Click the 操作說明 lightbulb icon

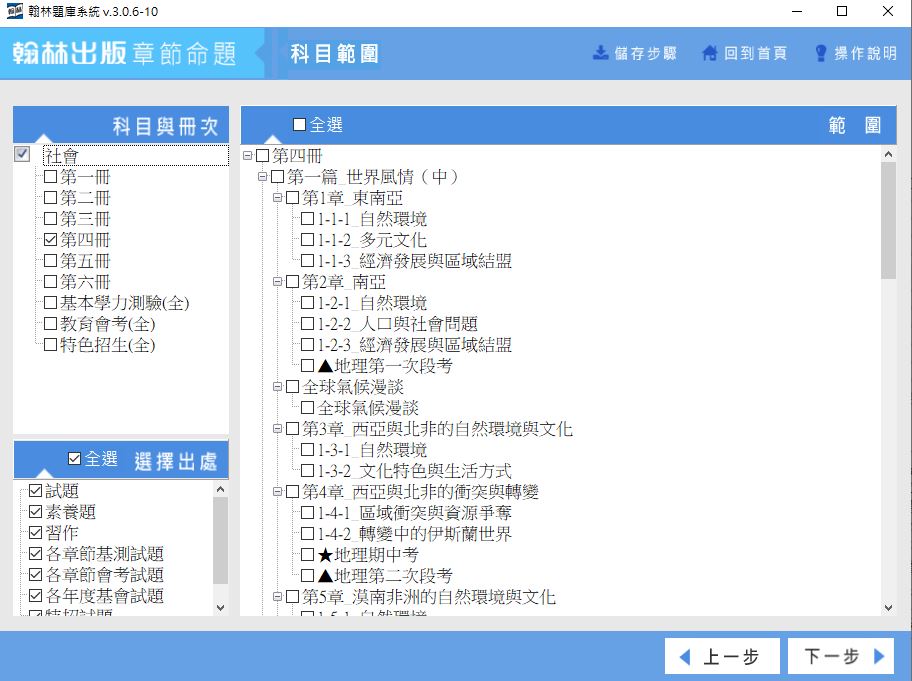[820, 53]
